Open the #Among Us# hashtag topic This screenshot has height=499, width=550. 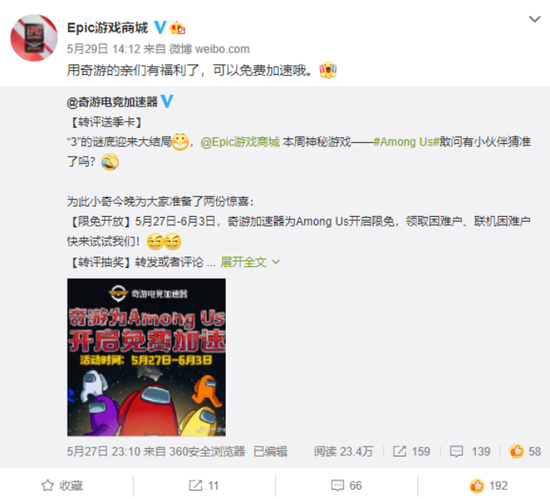coord(406,142)
